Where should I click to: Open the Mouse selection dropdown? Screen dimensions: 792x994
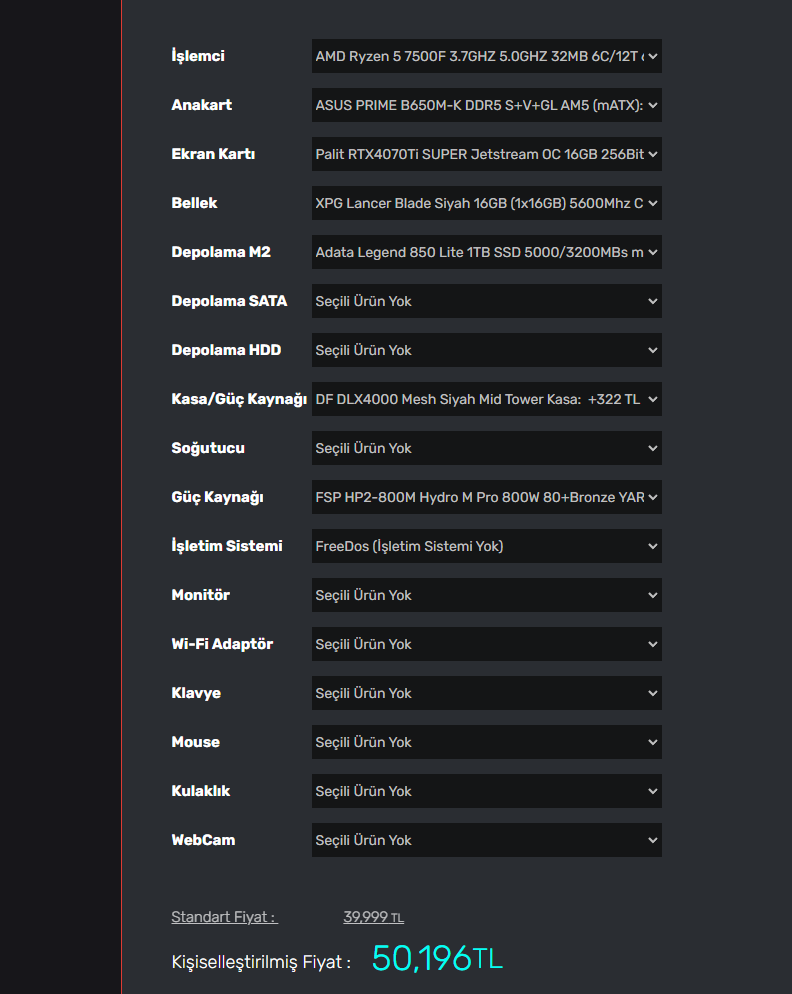point(486,742)
